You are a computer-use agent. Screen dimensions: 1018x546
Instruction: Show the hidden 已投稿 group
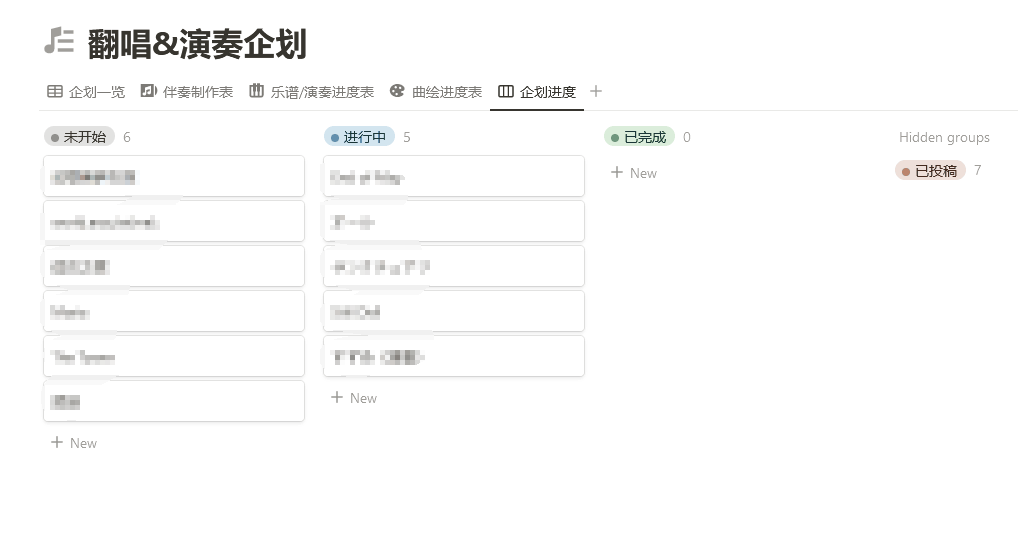pos(930,171)
